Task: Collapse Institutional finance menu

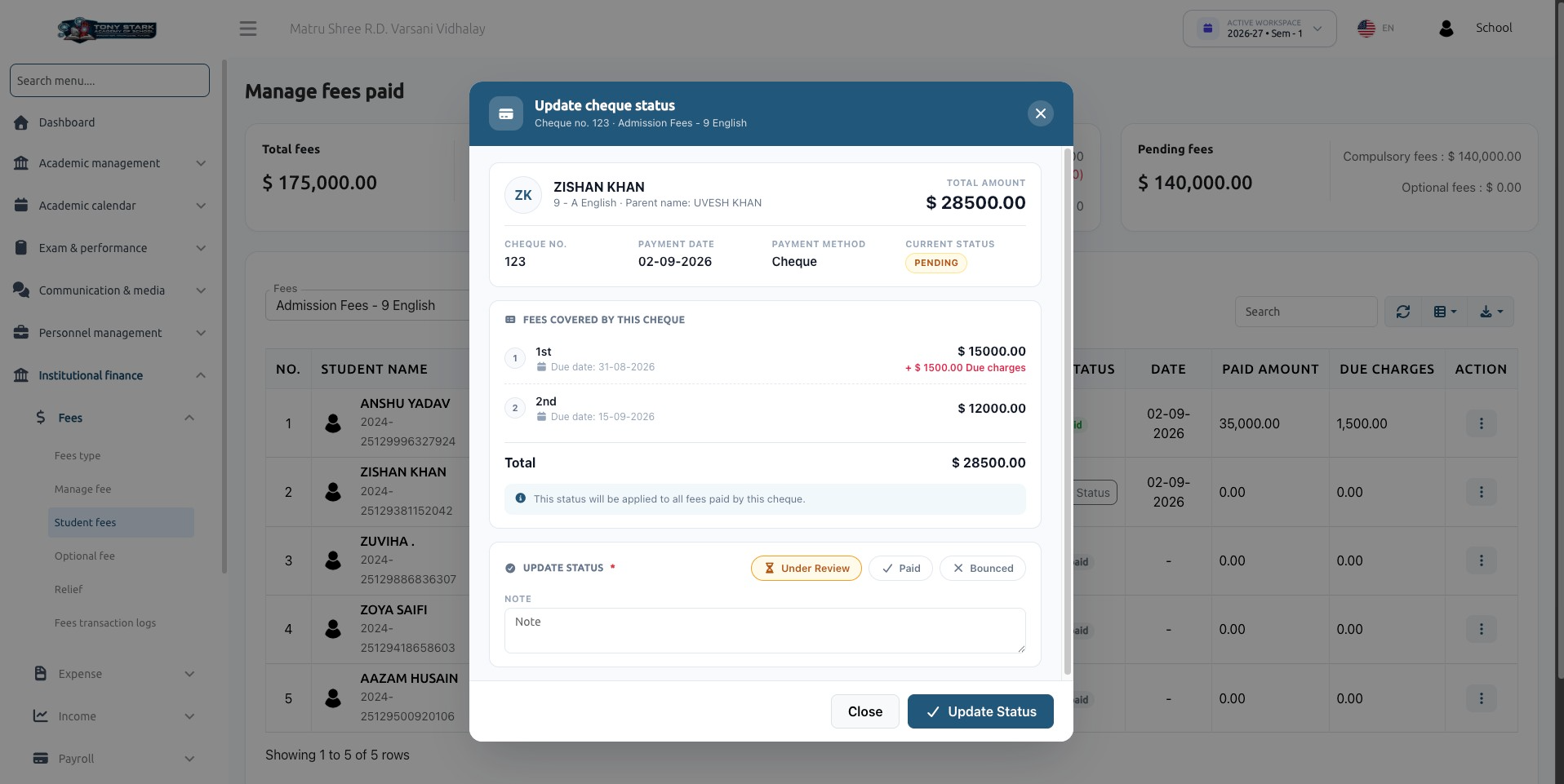Action: [x=109, y=375]
